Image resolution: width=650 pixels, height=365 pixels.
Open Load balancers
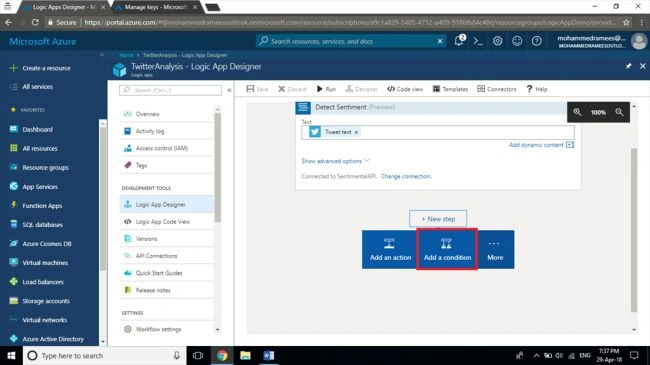pos(37,282)
